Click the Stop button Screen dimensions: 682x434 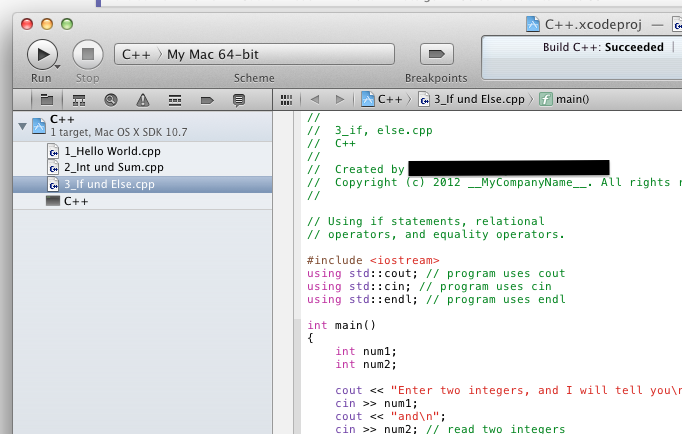tap(88, 54)
